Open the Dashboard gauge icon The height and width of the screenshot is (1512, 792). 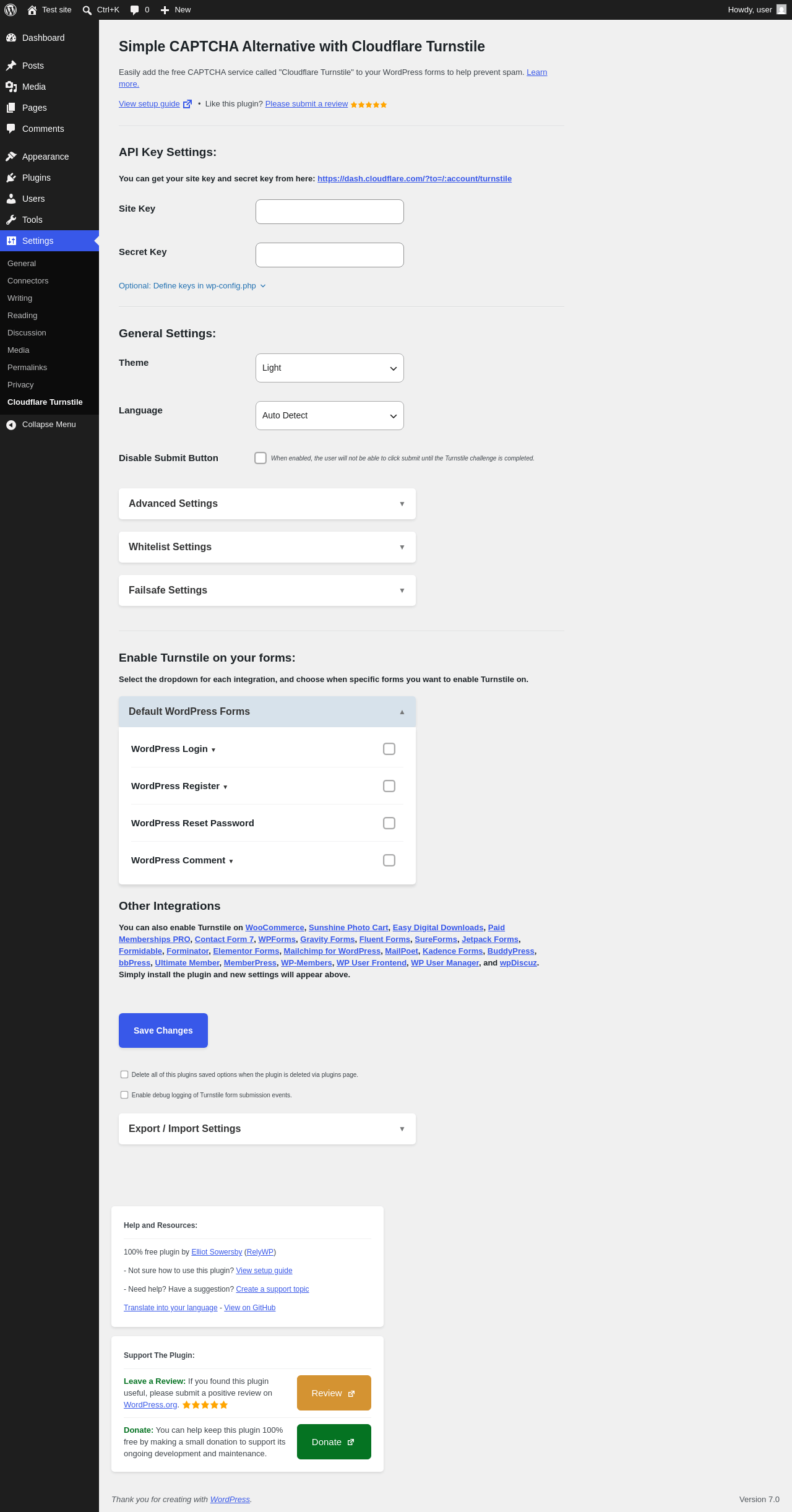point(11,38)
